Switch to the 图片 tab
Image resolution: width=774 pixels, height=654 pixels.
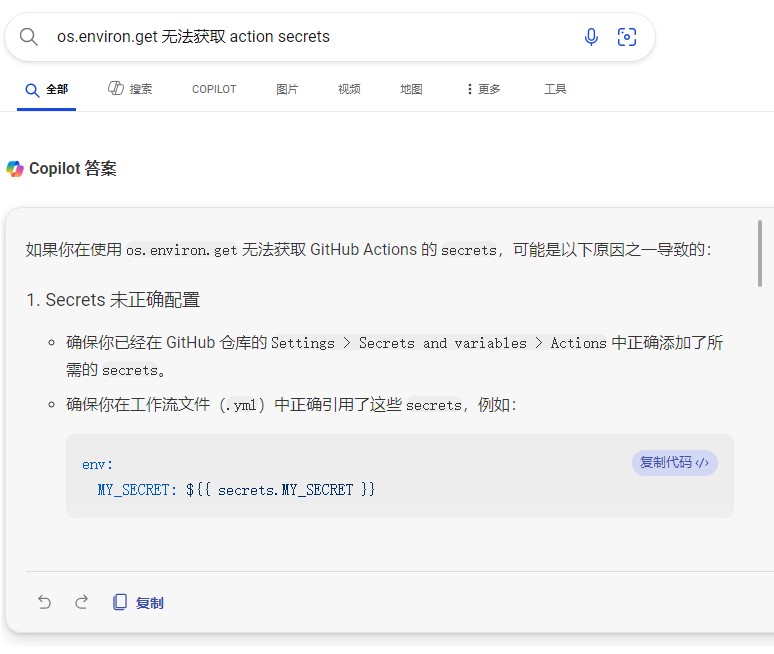287,89
